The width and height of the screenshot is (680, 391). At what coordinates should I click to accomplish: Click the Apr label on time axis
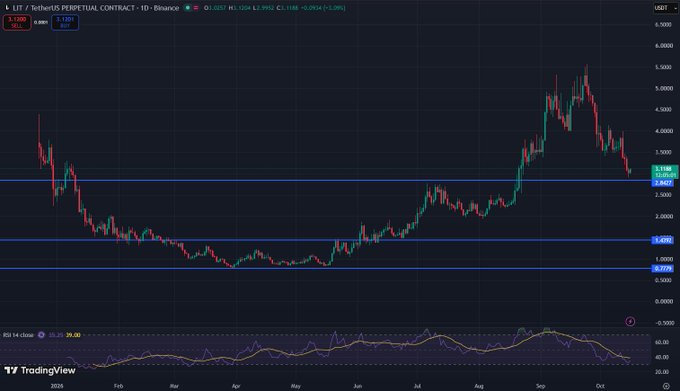click(236, 386)
